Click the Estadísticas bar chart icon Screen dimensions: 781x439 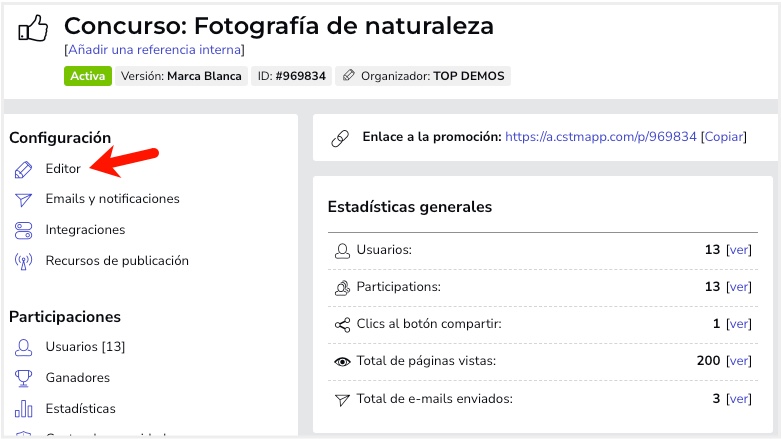coord(23,409)
